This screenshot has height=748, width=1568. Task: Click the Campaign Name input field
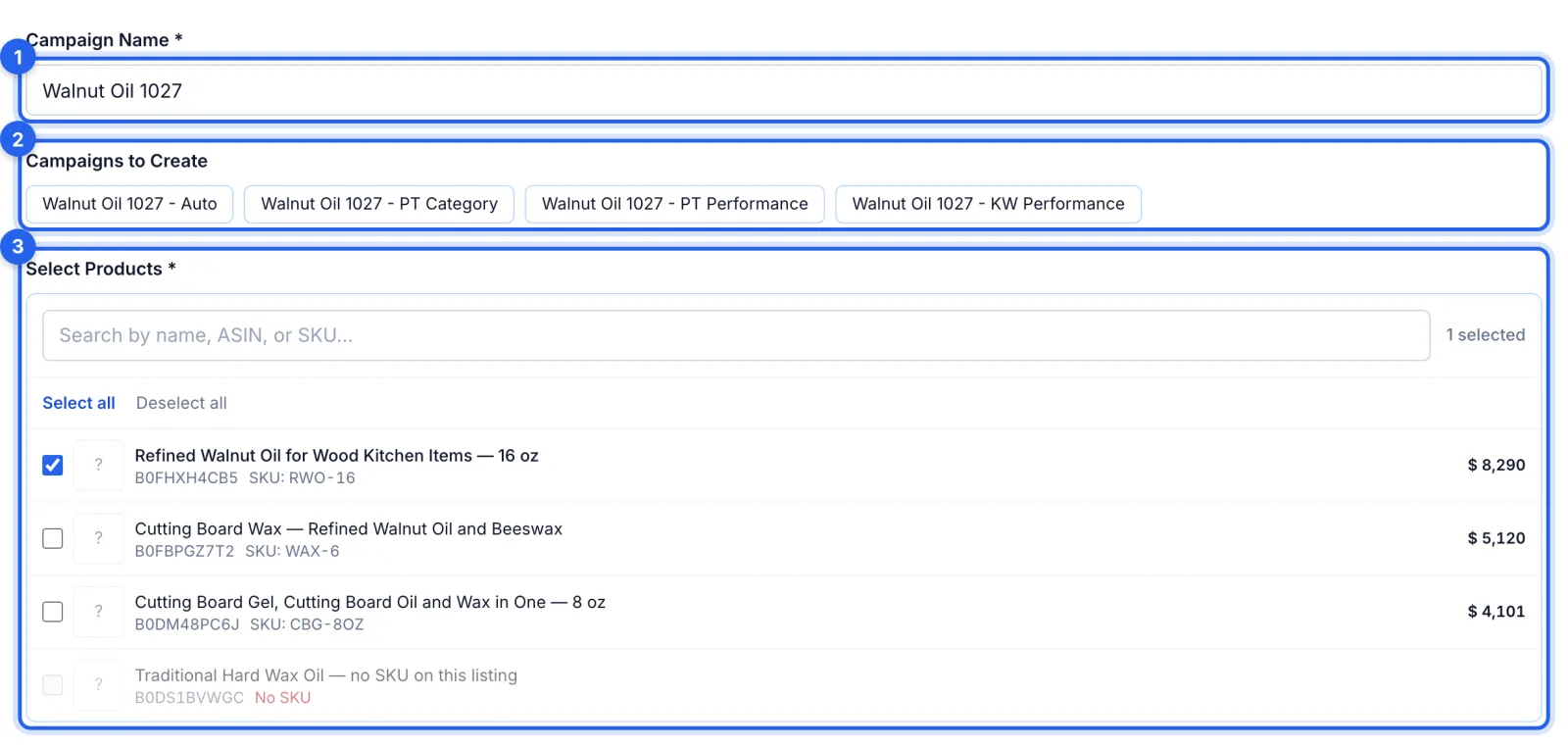tap(784, 91)
